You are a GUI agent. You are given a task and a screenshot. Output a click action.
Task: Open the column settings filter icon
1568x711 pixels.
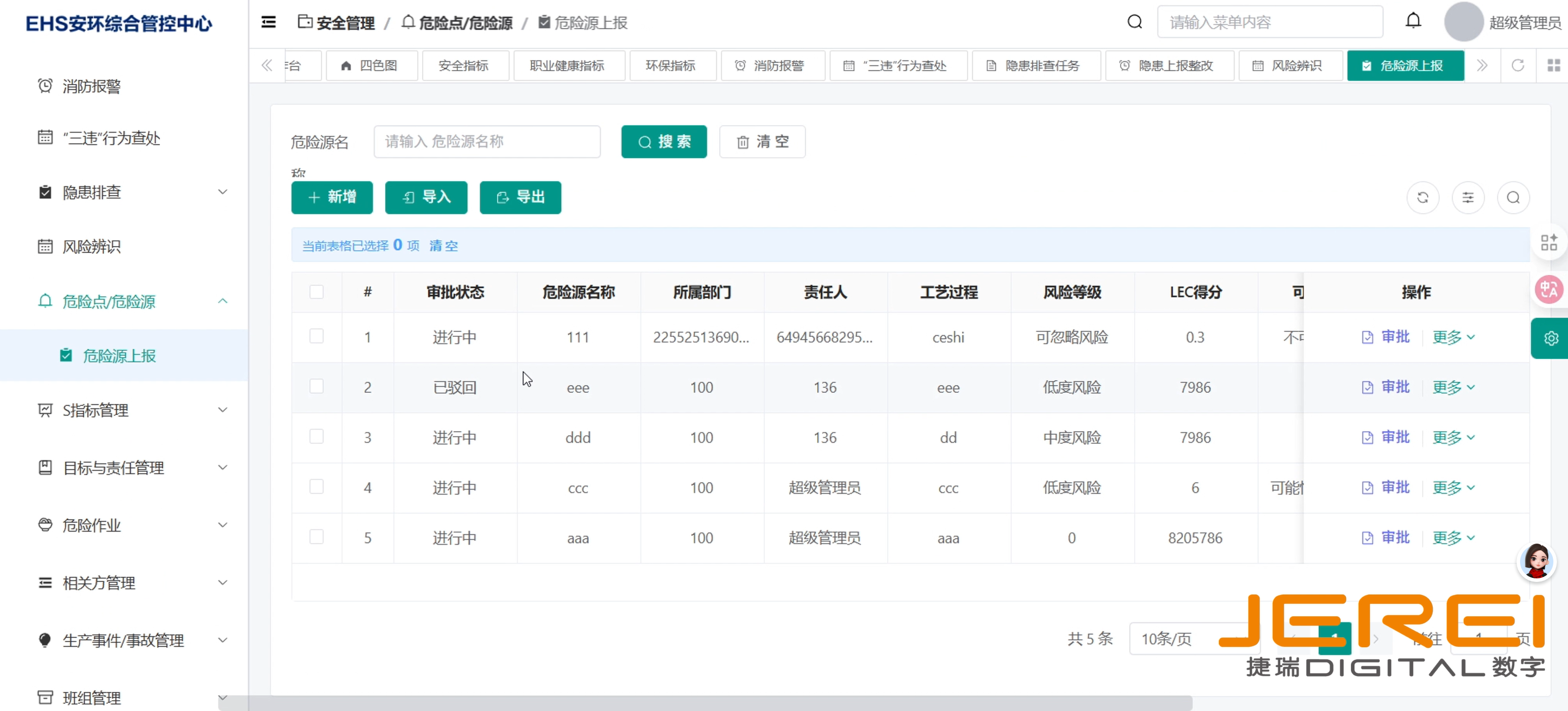point(1468,198)
